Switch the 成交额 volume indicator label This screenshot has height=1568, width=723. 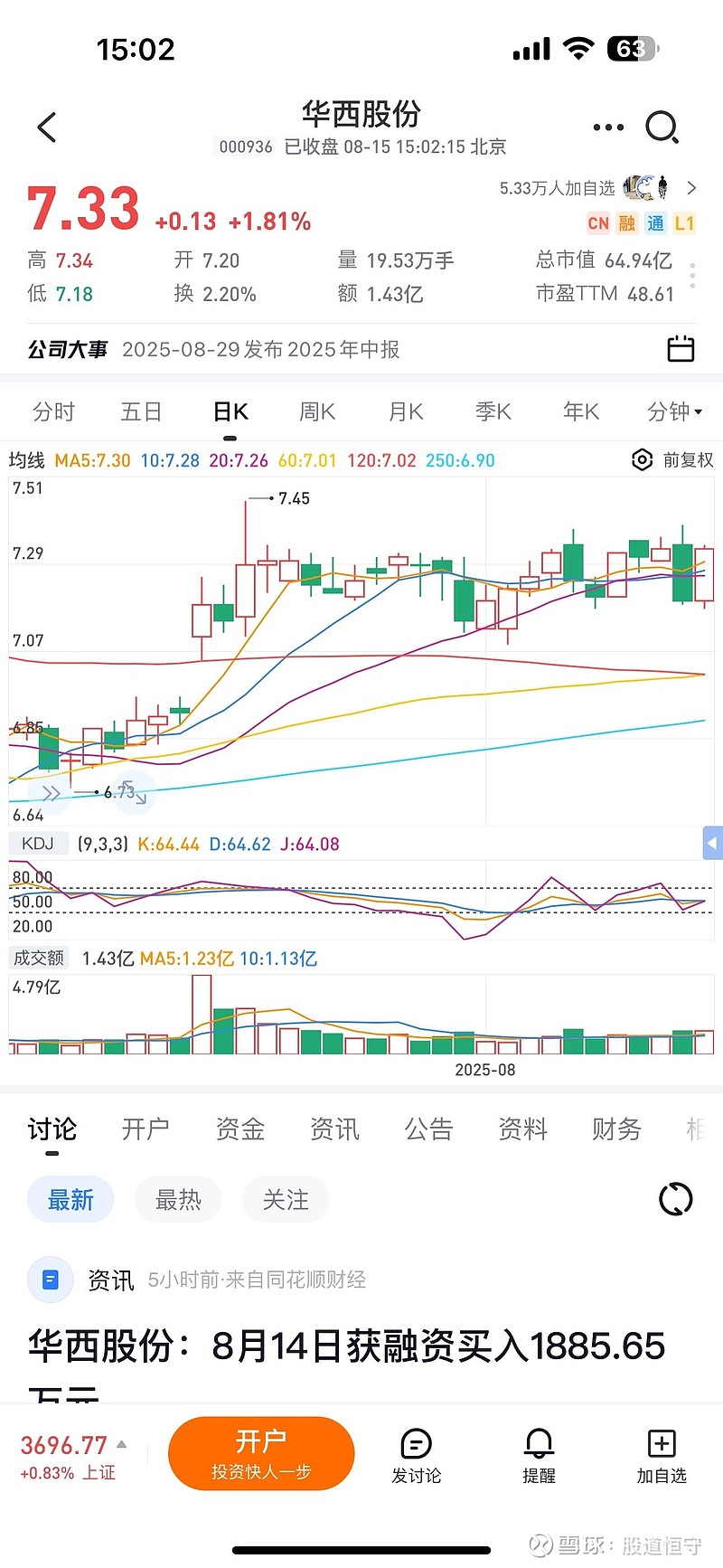pyautogui.click(x=38, y=958)
